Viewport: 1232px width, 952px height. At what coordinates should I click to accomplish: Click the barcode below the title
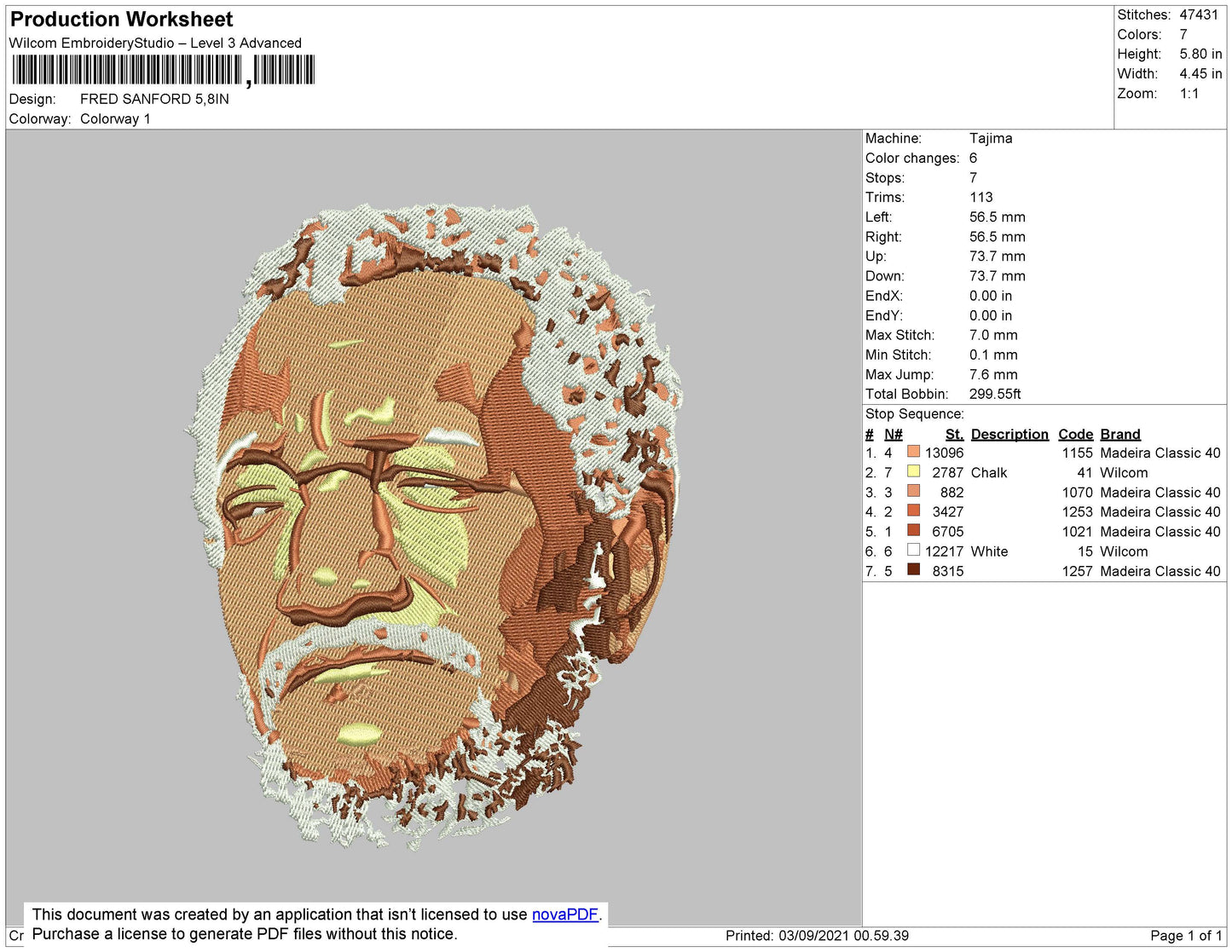[163, 70]
